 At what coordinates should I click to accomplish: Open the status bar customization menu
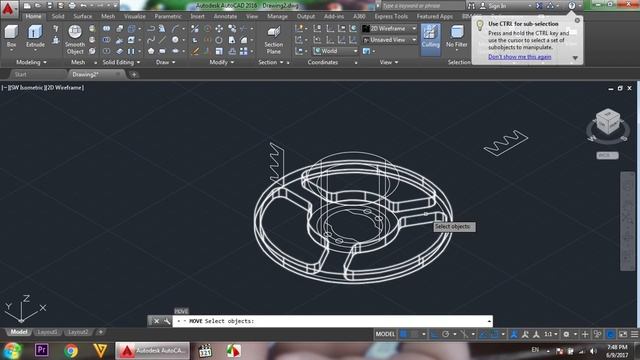(635, 334)
